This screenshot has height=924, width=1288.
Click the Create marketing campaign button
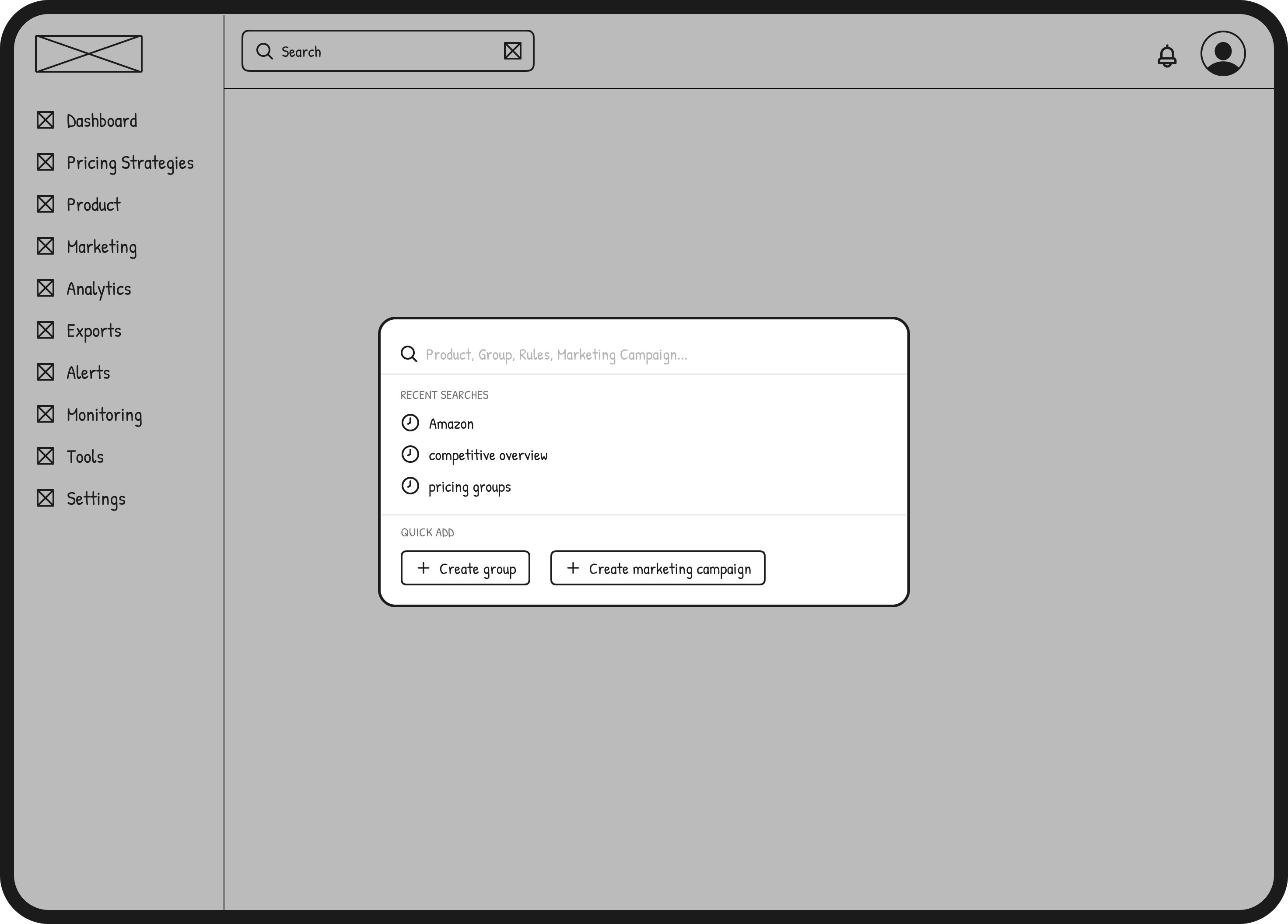pyautogui.click(x=658, y=568)
